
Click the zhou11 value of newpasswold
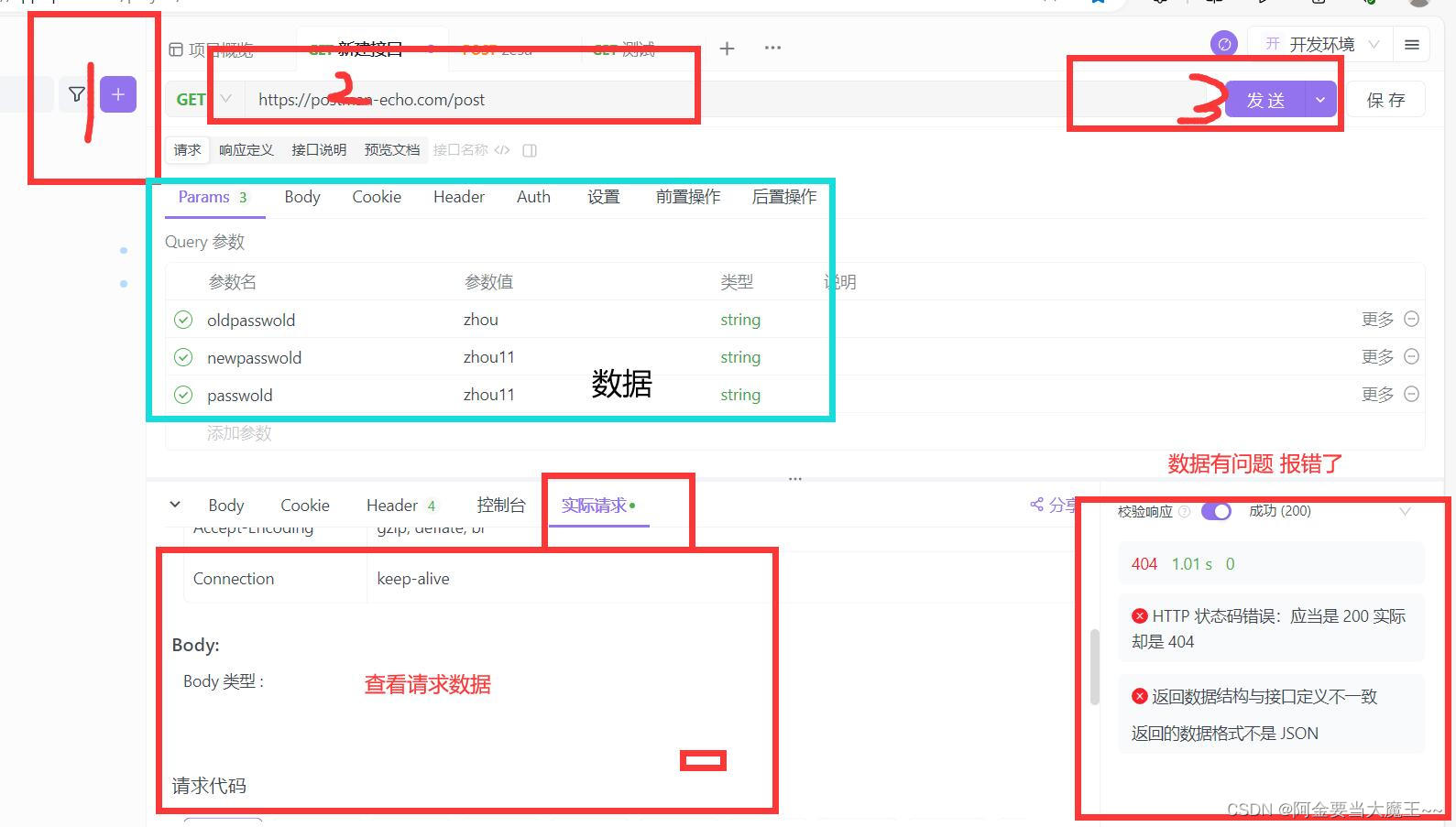tap(489, 357)
